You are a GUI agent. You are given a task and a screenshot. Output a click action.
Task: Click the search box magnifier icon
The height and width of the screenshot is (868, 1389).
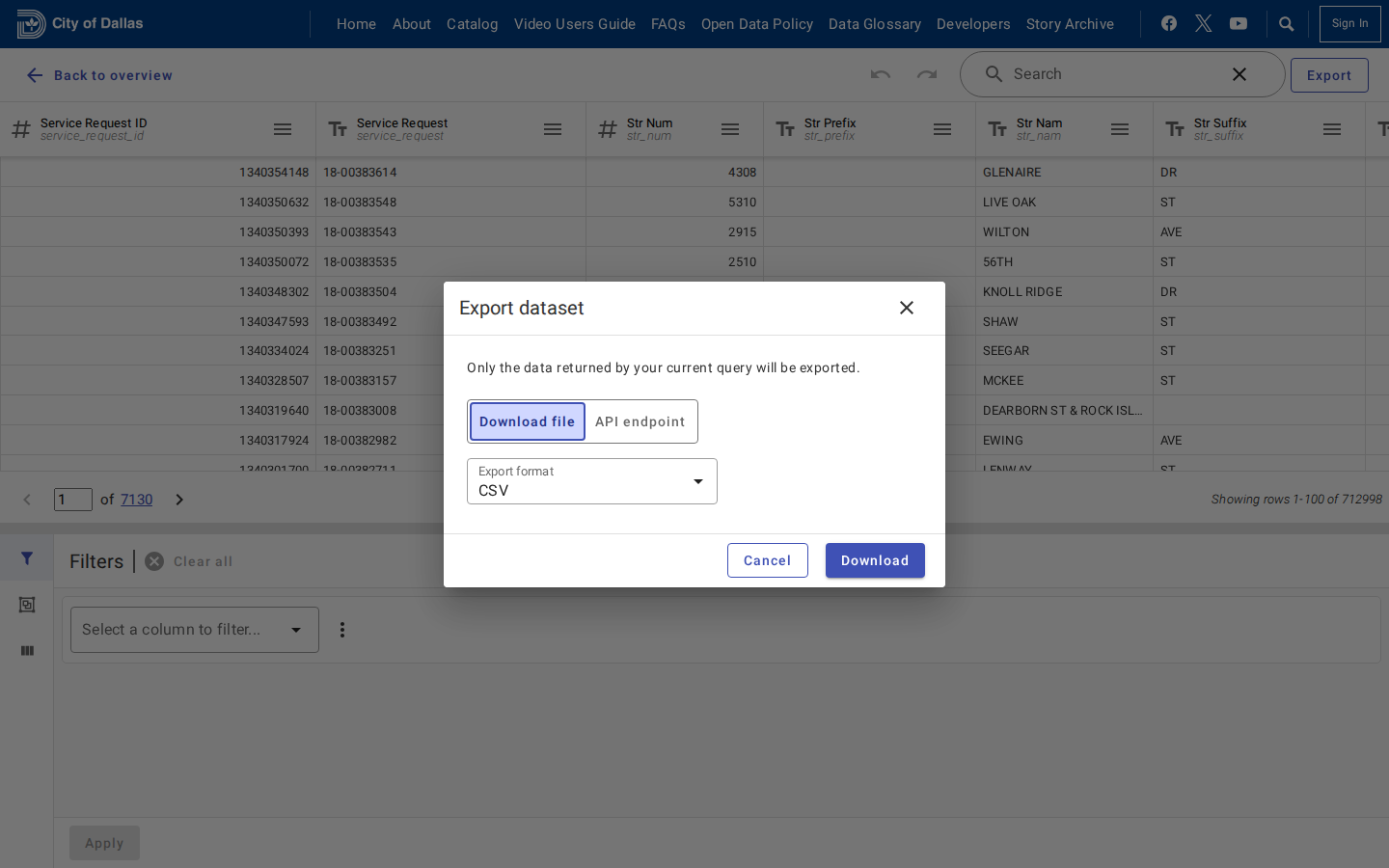click(x=994, y=74)
